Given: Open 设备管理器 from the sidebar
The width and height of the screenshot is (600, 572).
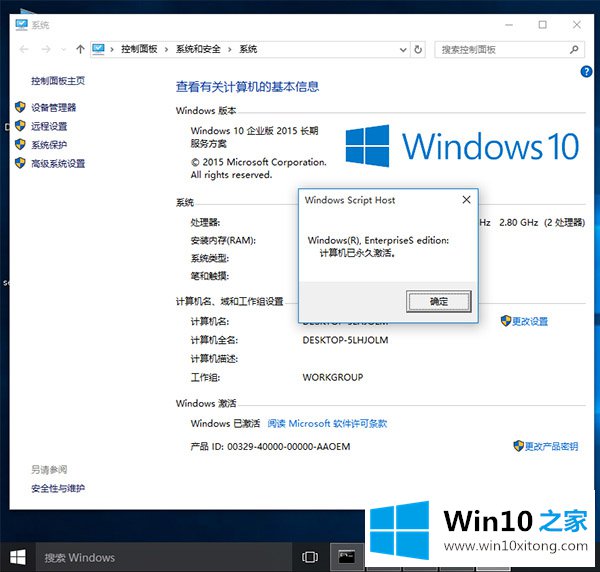Looking at the screenshot, I should pyautogui.click(x=54, y=108).
